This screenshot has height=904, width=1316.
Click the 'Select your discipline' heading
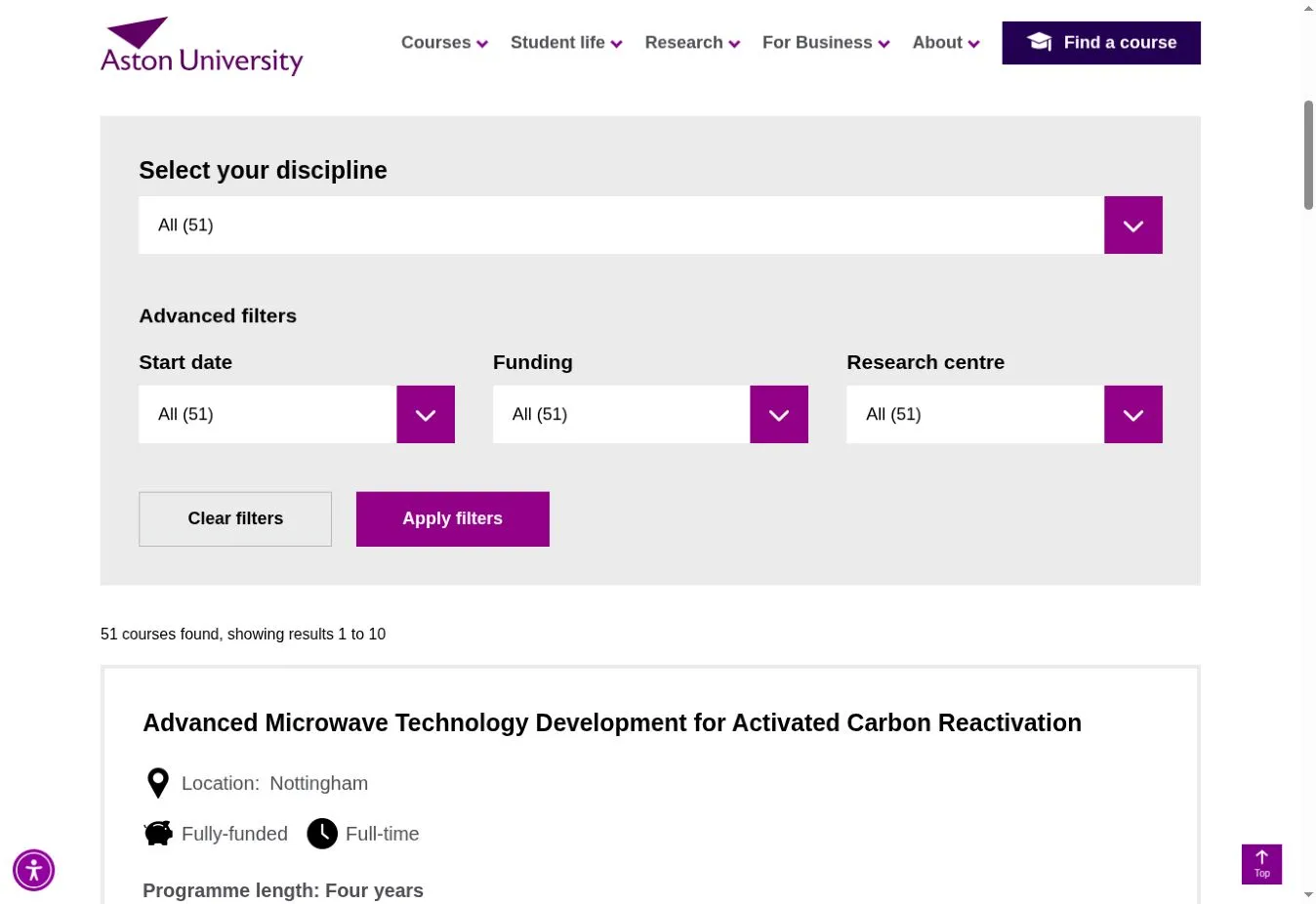[263, 171]
